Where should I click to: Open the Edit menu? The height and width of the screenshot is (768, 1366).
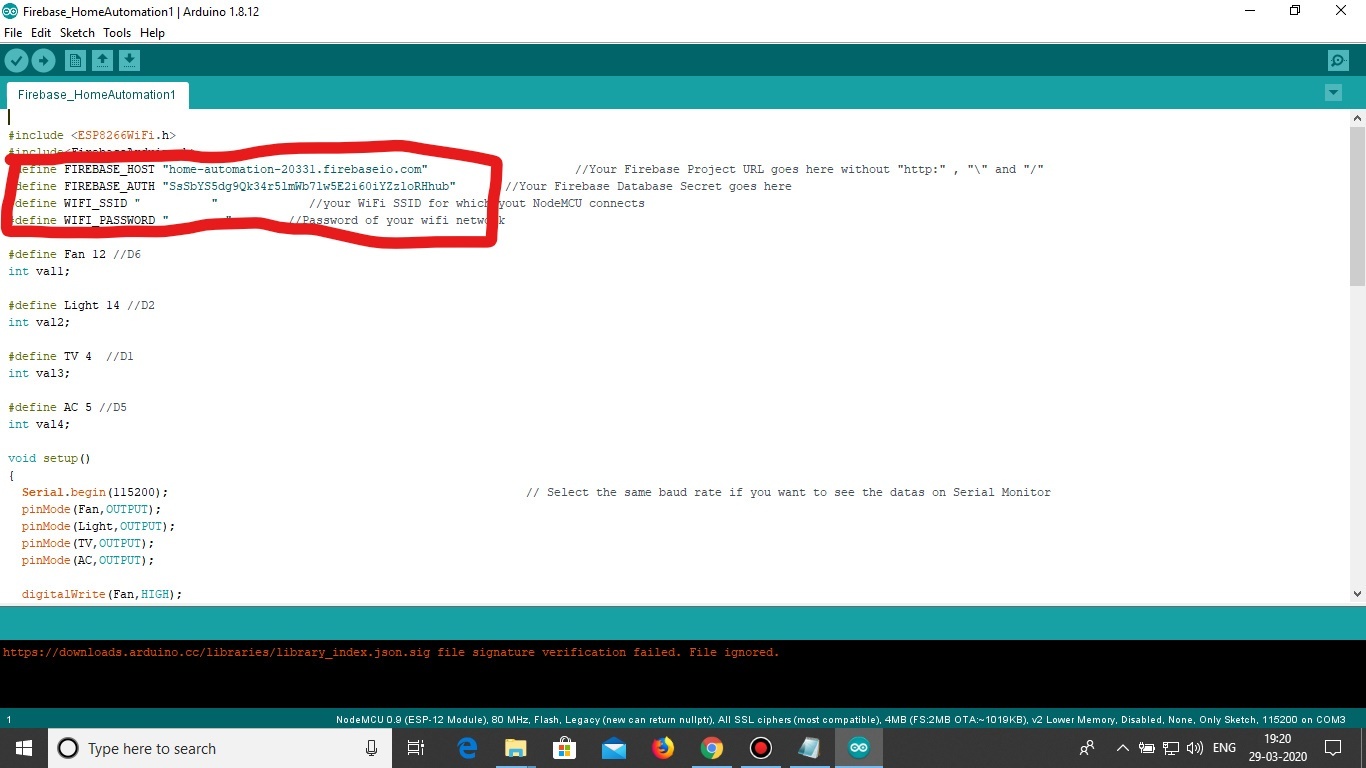(41, 33)
